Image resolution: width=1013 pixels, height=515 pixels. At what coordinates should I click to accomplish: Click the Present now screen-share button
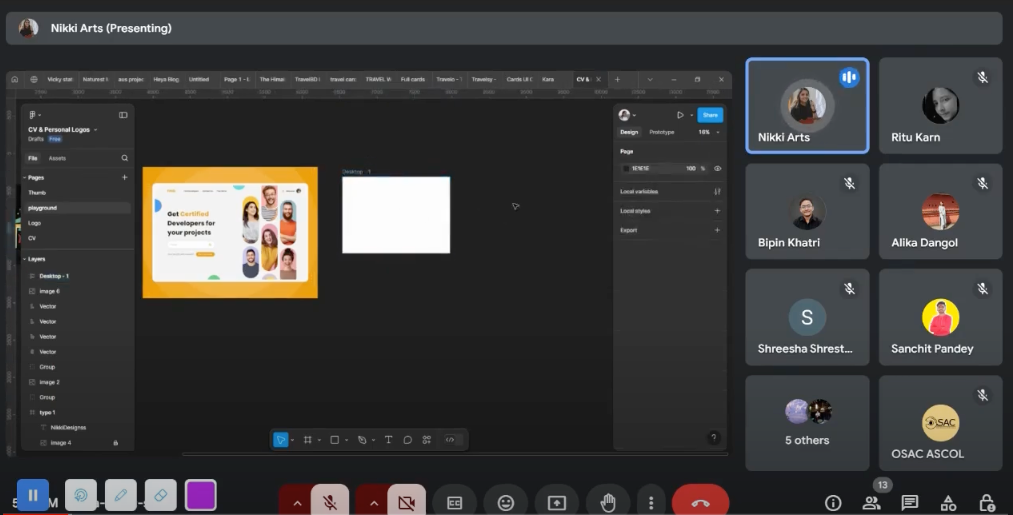pyautogui.click(x=556, y=503)
